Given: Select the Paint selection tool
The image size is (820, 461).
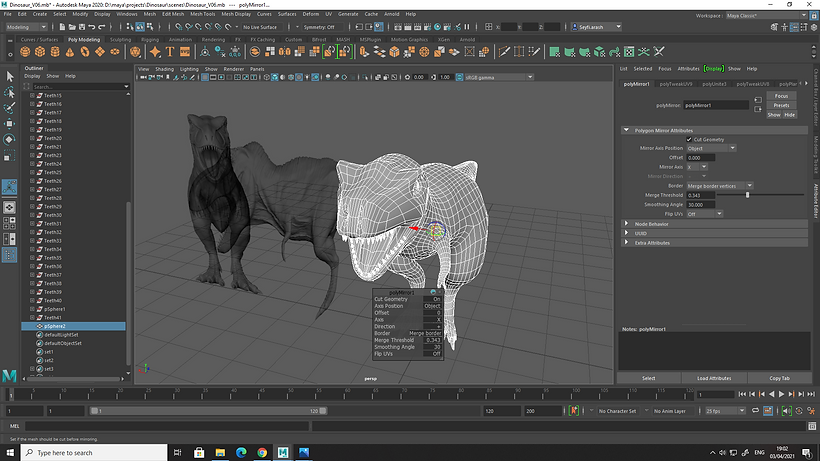Looking at the screenshot, I should (9, 108).
